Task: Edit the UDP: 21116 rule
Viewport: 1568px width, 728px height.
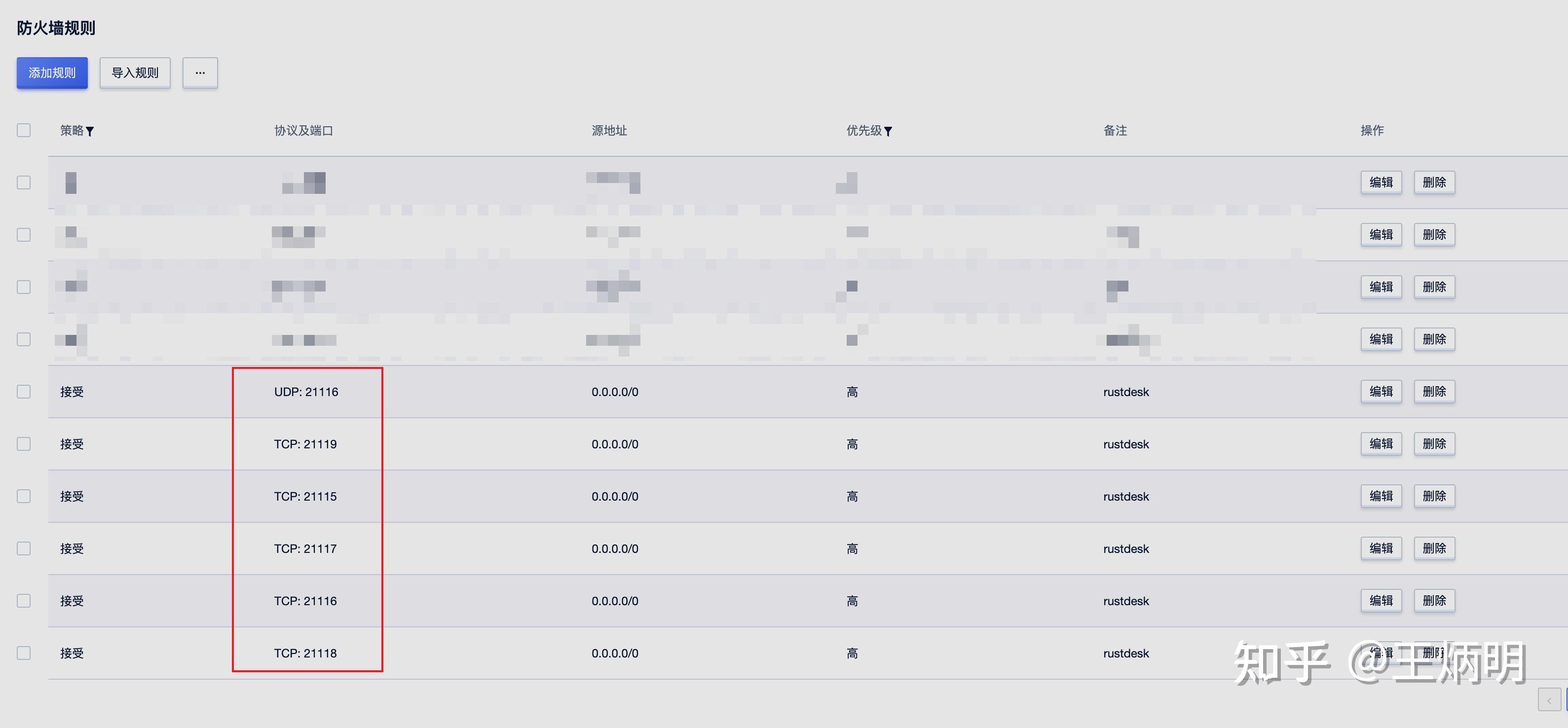Action: pyautogui.click(x=1381, y=392)
